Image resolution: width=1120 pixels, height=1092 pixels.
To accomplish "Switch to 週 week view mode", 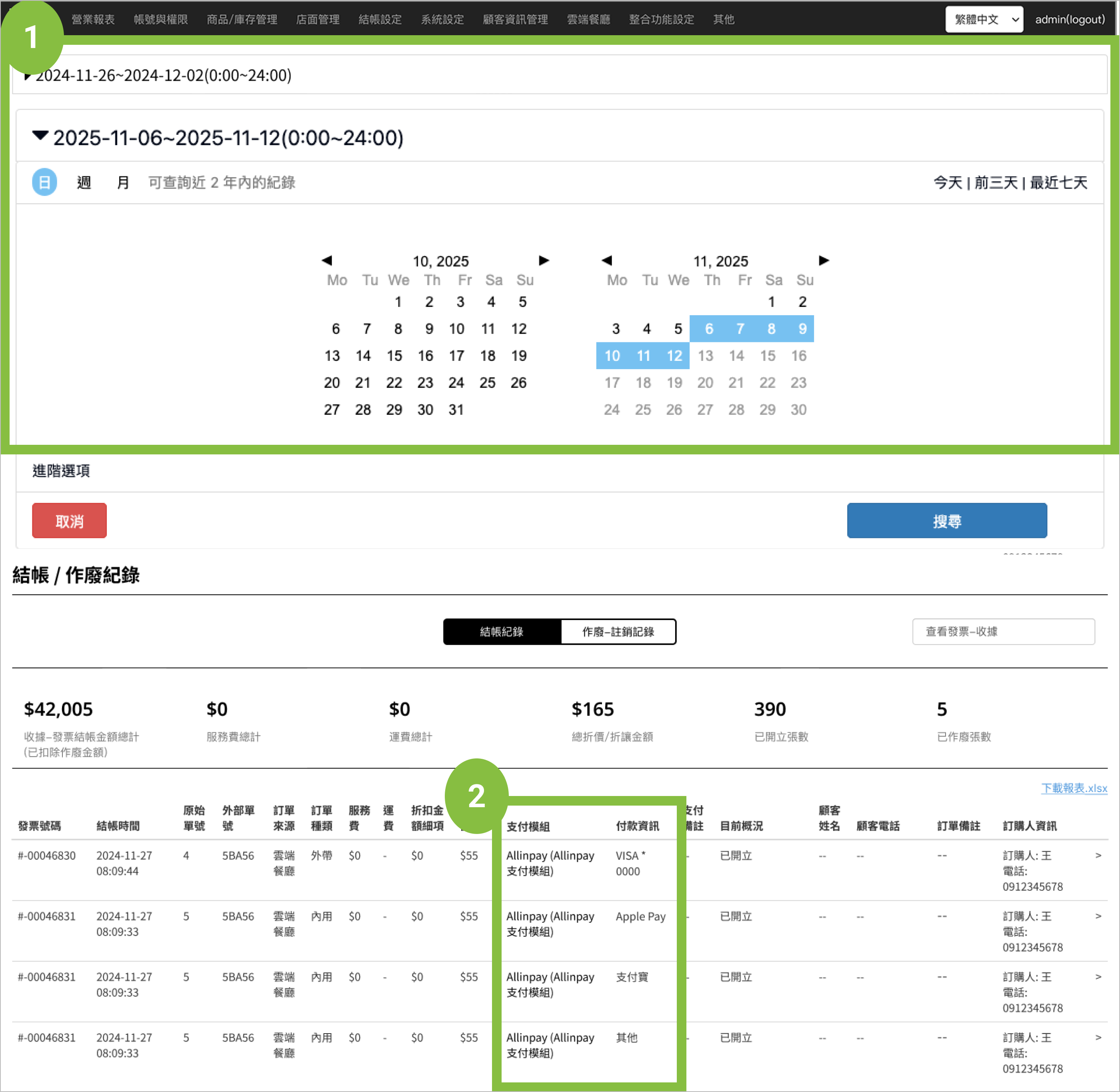I will (x=84, y=182).
